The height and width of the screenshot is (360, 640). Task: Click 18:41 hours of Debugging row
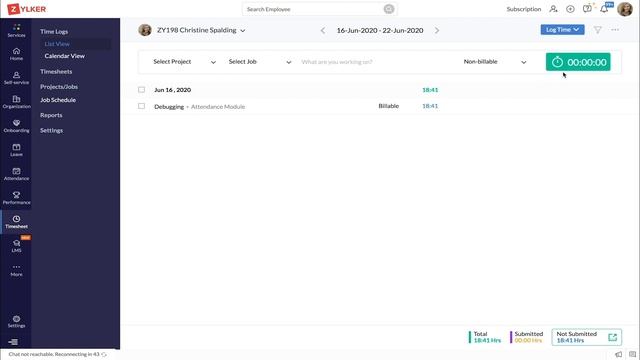pos(430,106)
